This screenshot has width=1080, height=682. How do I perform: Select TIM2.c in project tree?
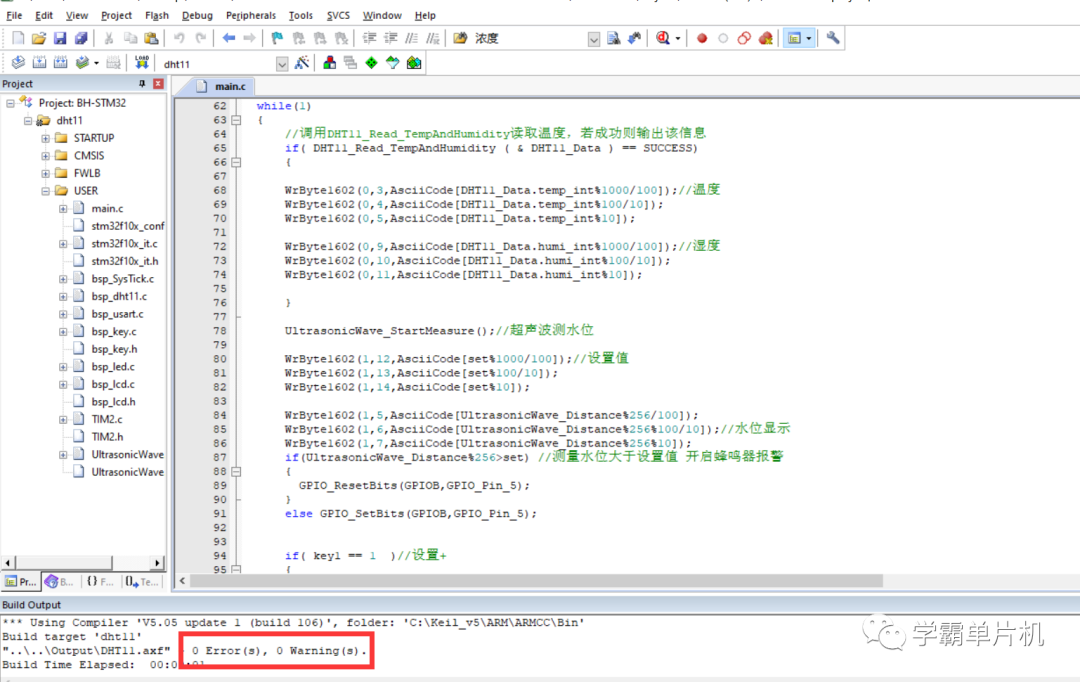click(107, 420)
